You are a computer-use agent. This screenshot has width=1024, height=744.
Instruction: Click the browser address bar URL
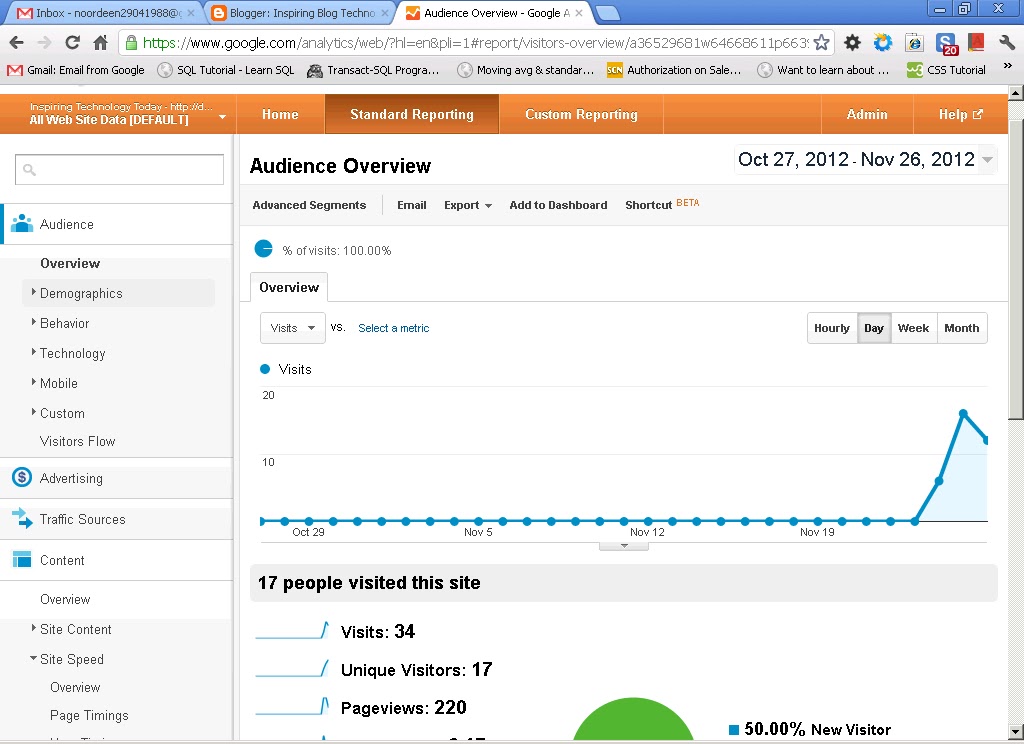click(475, 43)
